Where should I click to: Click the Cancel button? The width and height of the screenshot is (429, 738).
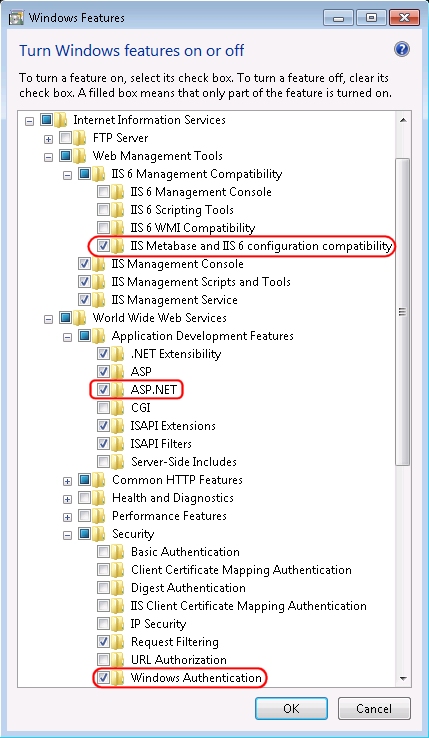pos(374,708)
